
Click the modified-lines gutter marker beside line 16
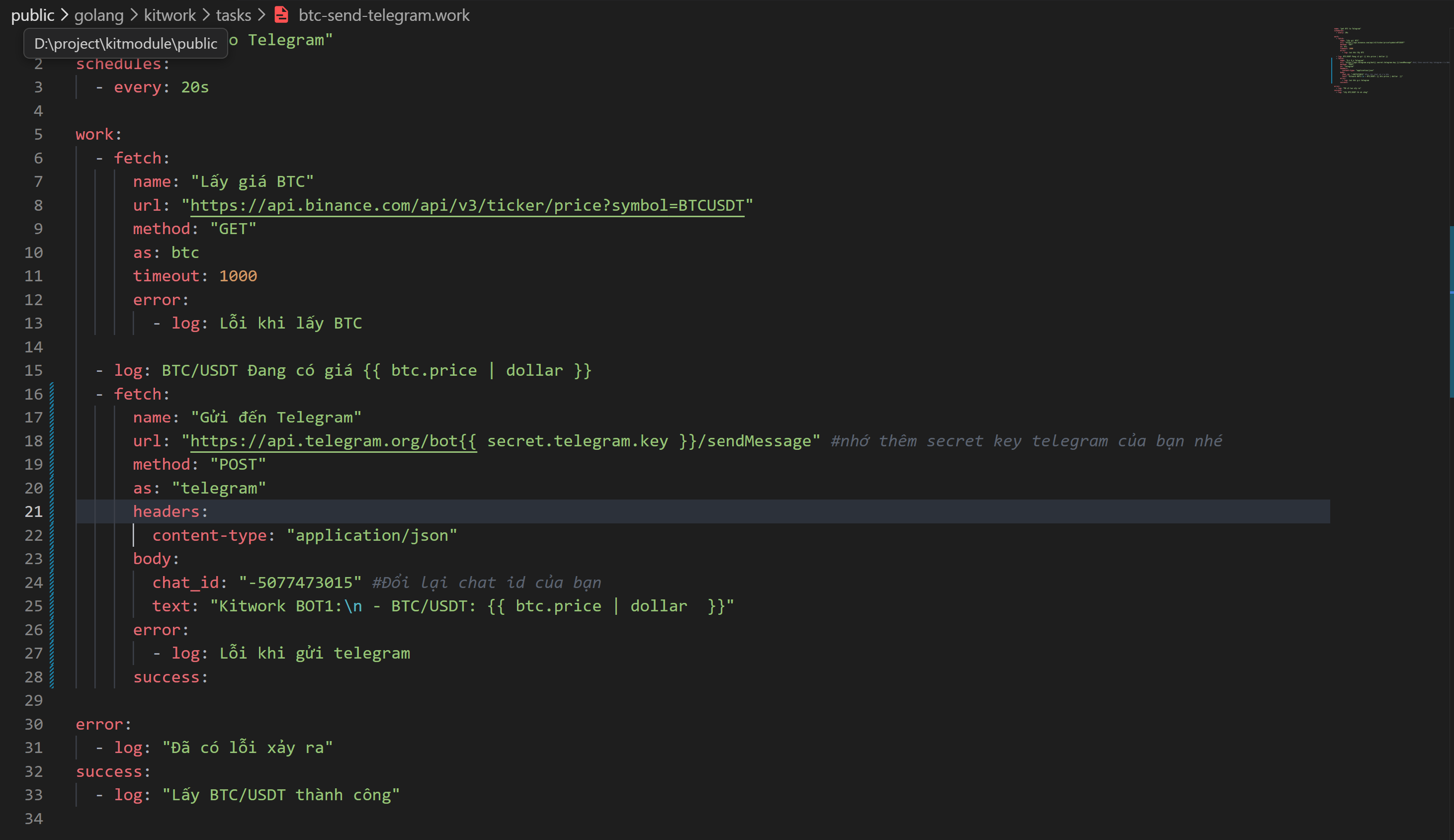(52, 394)
